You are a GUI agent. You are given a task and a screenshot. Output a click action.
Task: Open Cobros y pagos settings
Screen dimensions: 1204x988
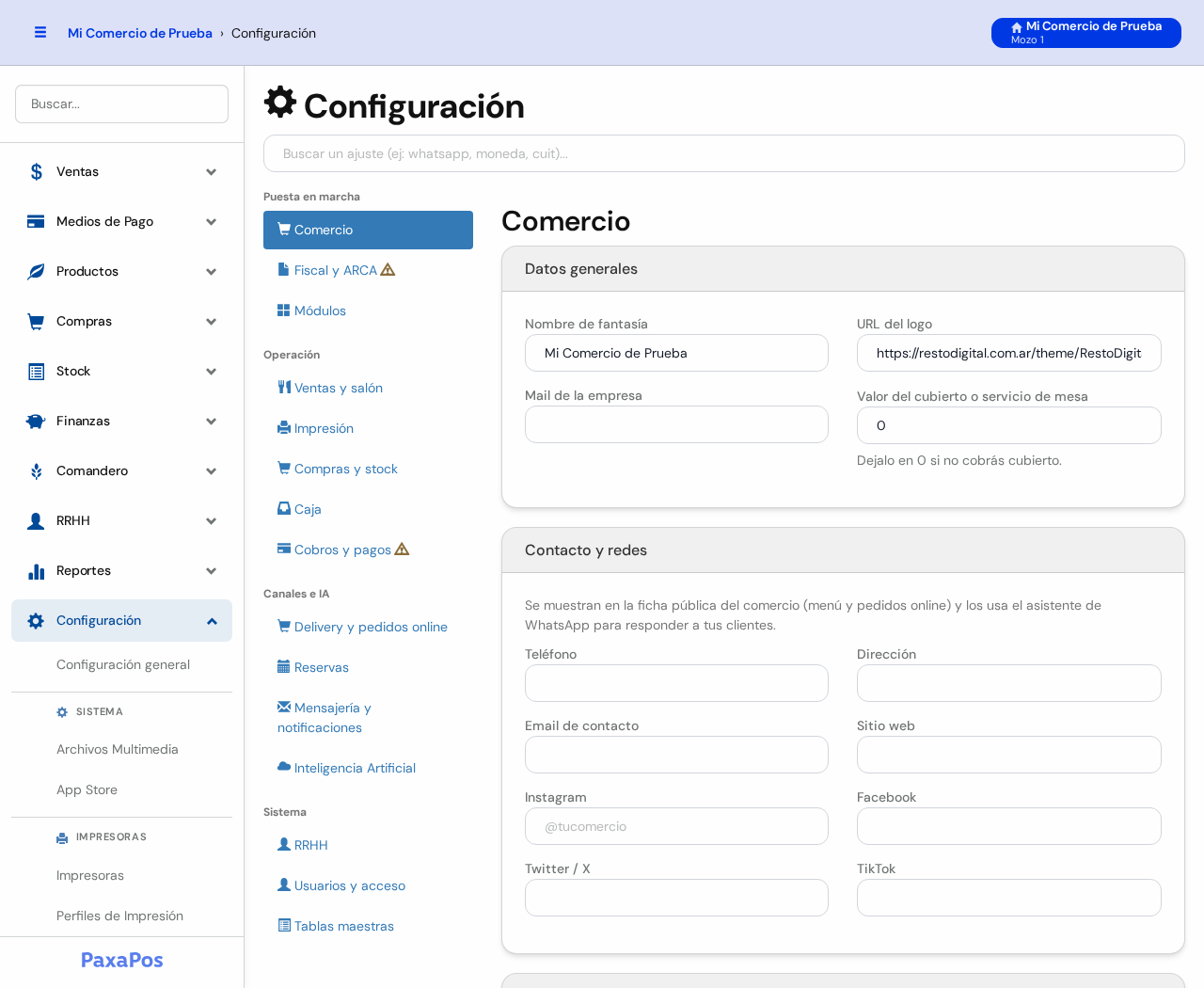[368, 550]
